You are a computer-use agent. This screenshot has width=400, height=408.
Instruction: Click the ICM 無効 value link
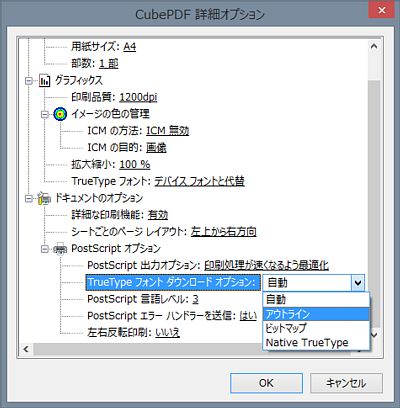(168, 131)
